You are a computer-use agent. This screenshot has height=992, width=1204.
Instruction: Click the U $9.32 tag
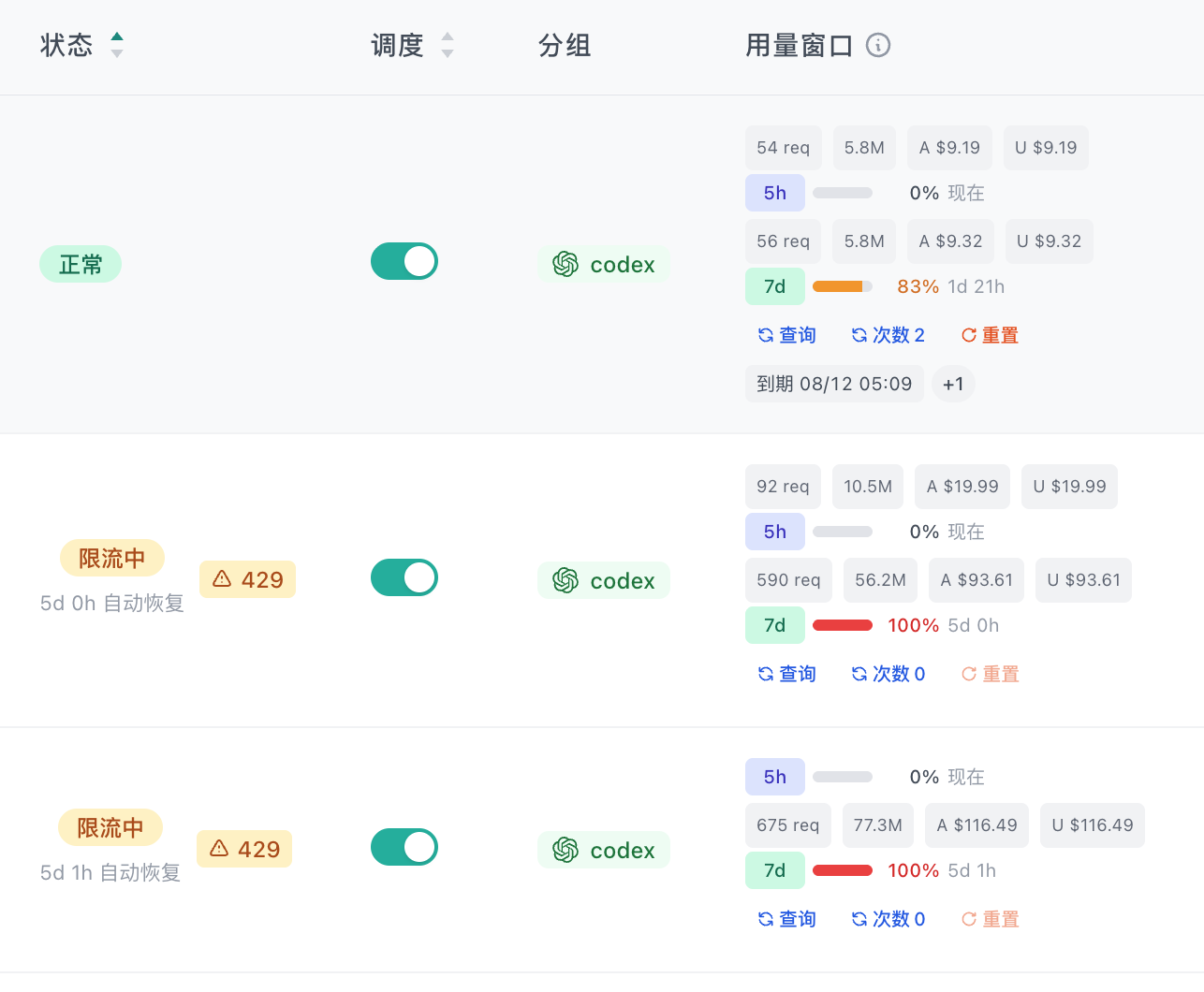[x=1049, y=241]
